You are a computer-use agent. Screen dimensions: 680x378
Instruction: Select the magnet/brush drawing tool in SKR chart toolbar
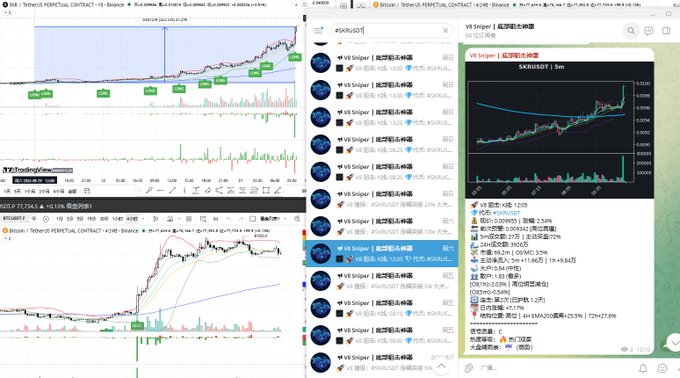149,190
